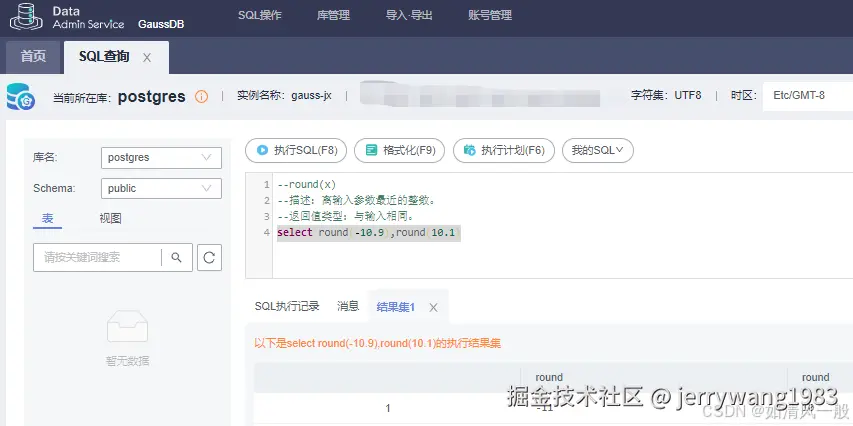The height and width of the screenshot is (426, 853).
Task: Click the GaussDB label in header
Action: point(161,24)
